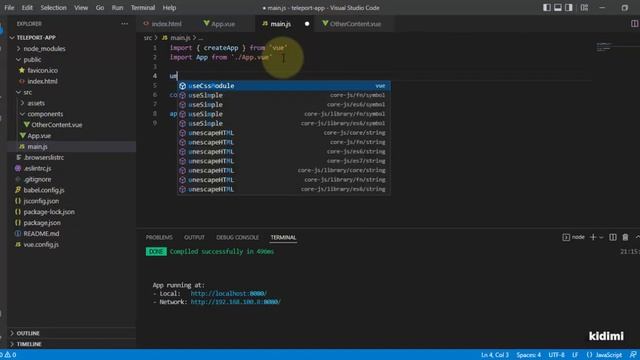Viewport: 640px width, 360px height.
Task: Add a new terminal with plus
Action: click(x=593, y=237)
